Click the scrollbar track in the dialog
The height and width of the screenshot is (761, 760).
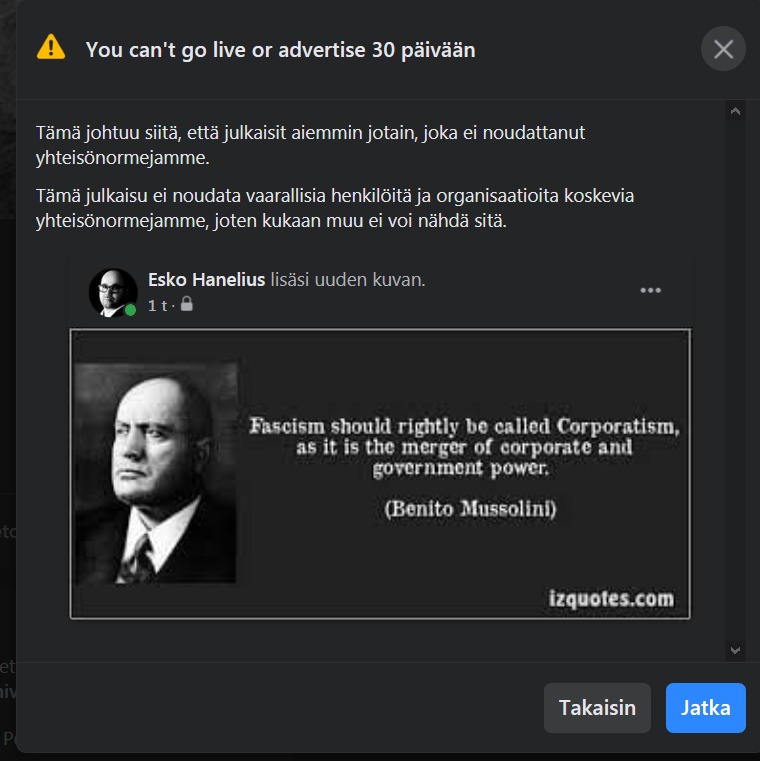click(x=735, y=380)
